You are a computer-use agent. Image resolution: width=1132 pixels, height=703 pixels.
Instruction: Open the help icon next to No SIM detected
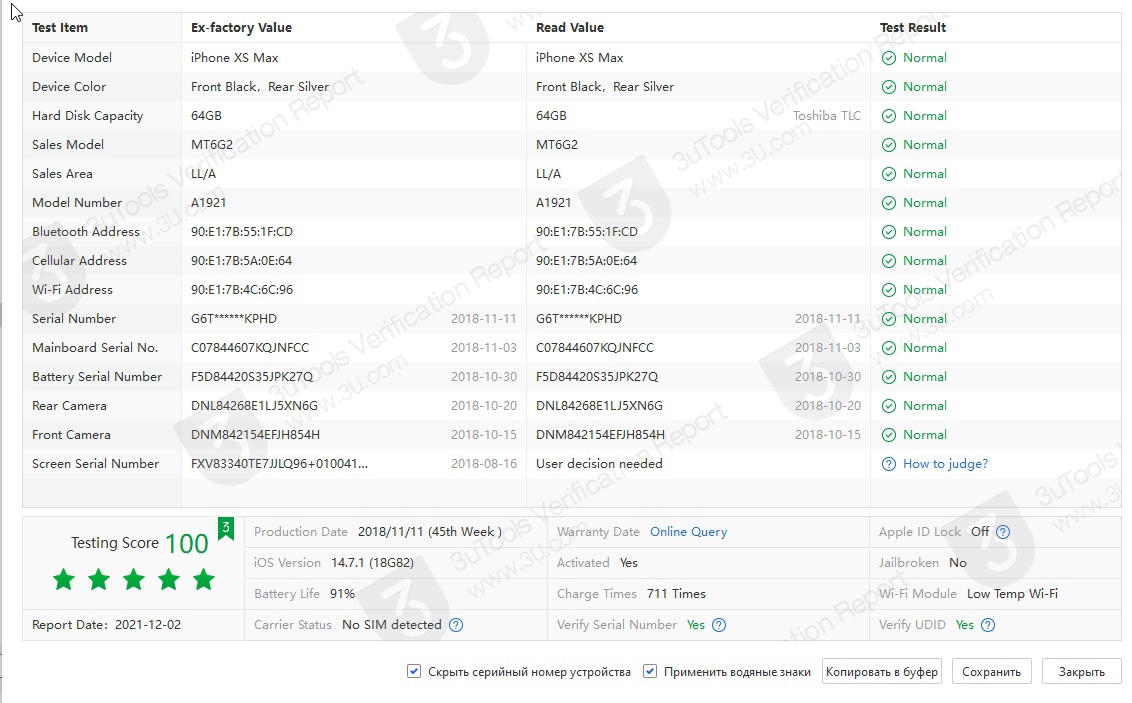[456, 625]
